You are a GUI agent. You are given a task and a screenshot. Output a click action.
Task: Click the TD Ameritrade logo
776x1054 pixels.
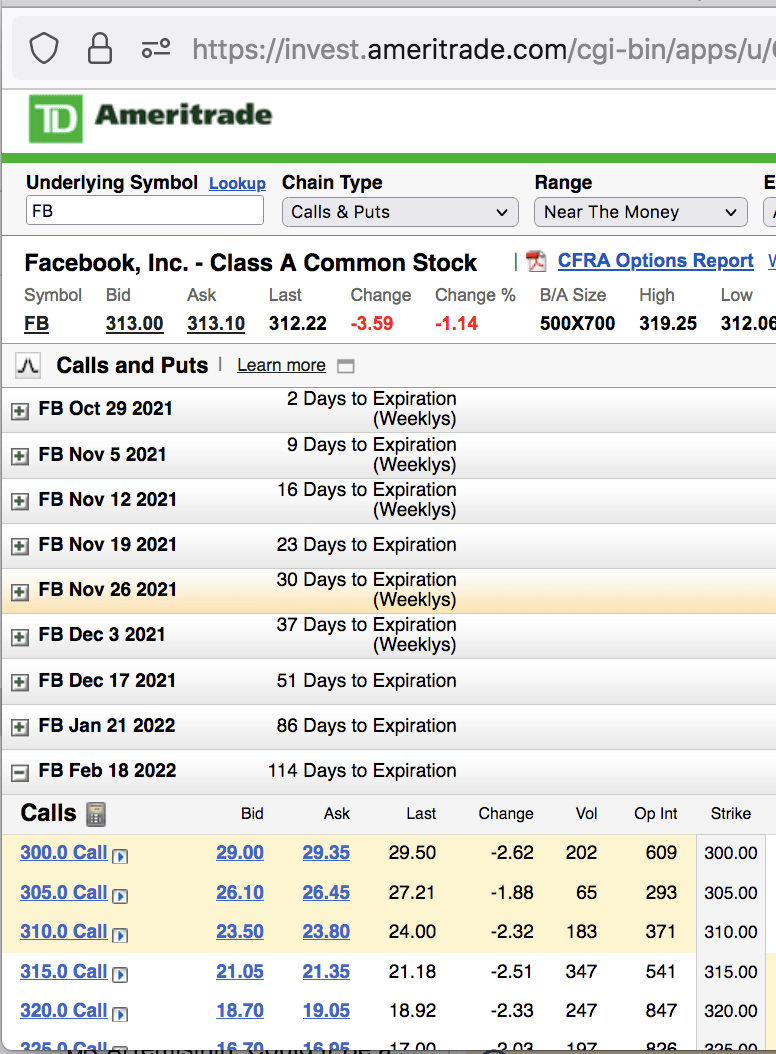[150, 118]
